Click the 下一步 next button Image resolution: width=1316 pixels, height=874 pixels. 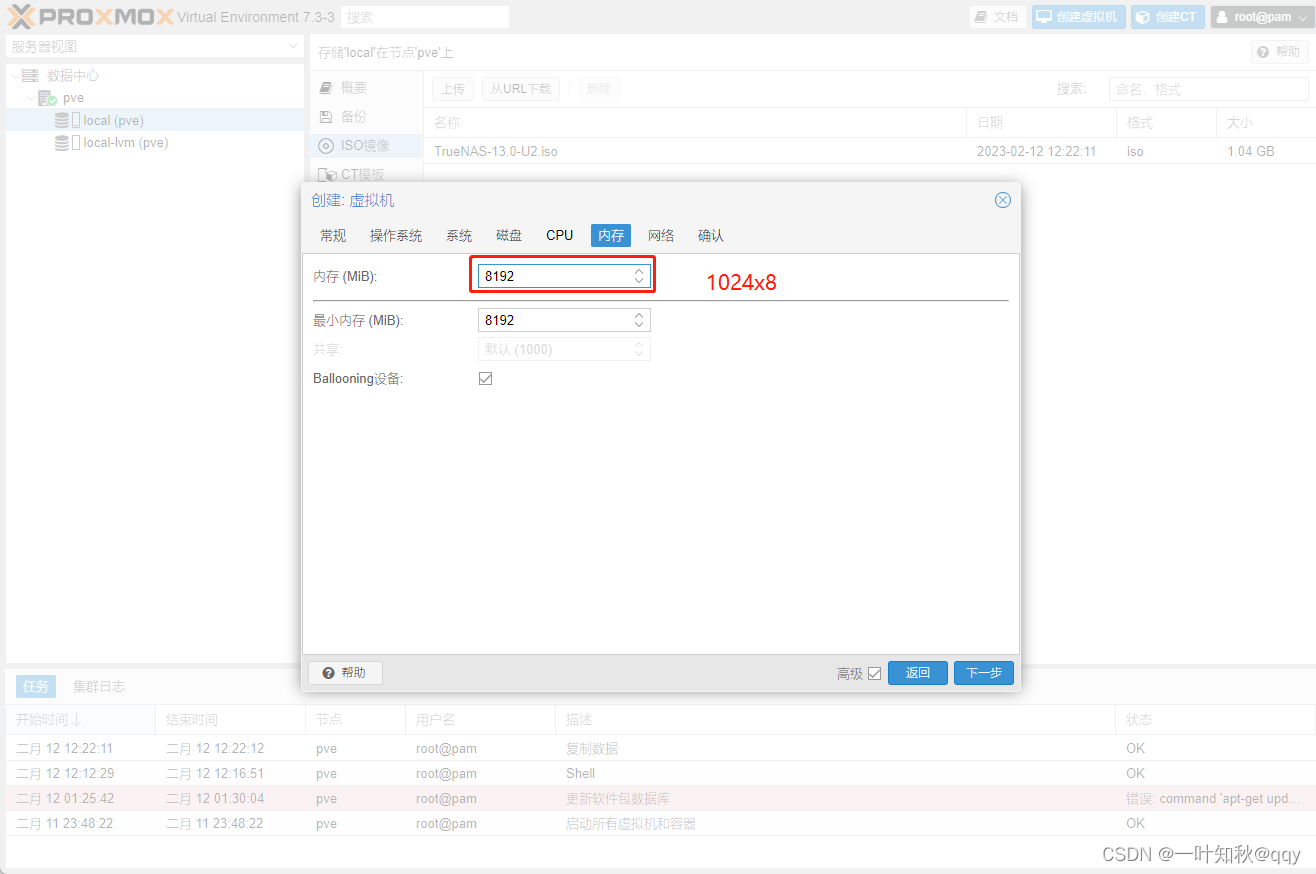[984, 673]
